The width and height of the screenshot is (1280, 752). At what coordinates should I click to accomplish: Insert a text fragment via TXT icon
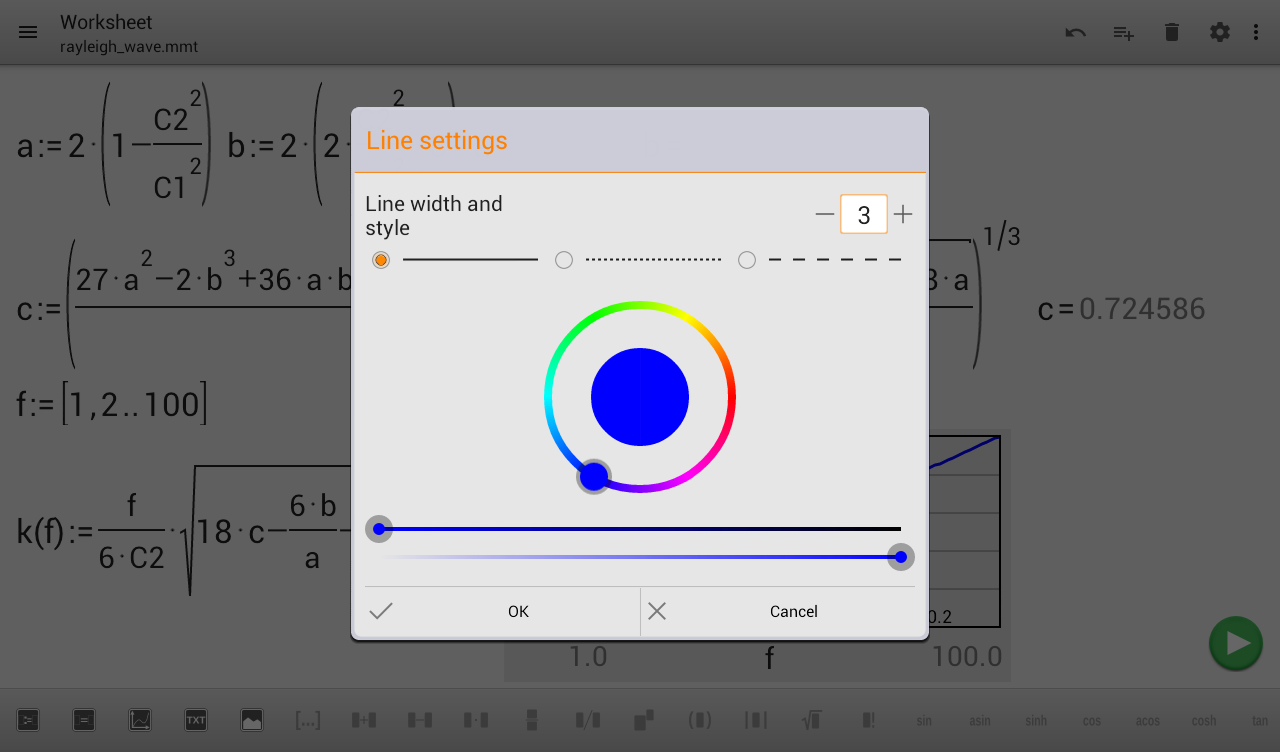coord(196,720)
